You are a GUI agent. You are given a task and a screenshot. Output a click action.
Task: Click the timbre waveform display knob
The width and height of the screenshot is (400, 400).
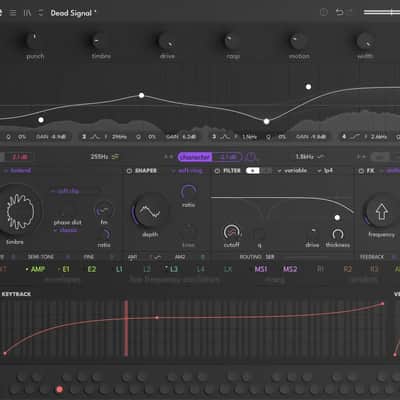coord(19,211)
